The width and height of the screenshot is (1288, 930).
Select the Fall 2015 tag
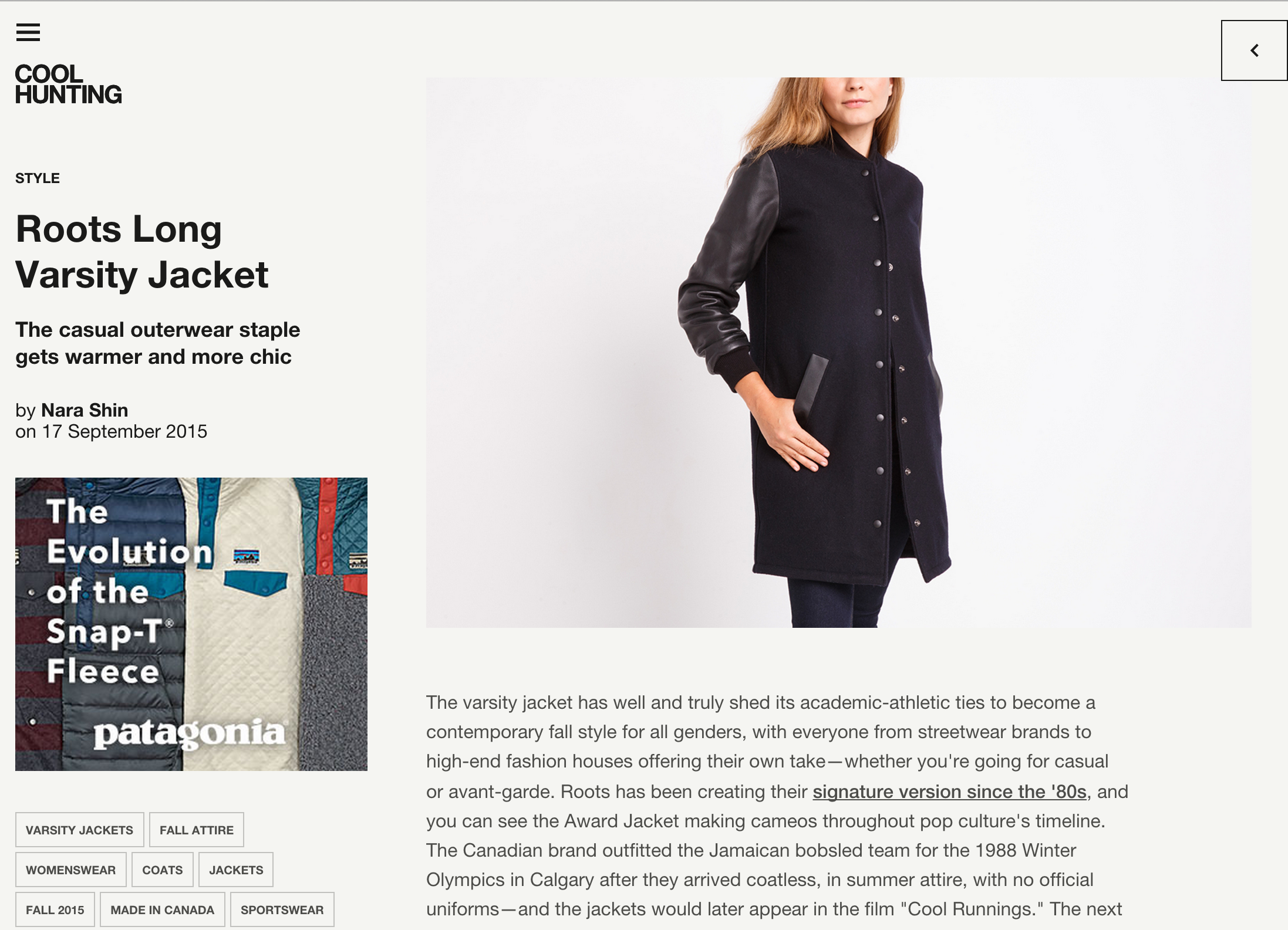point(55,909)
